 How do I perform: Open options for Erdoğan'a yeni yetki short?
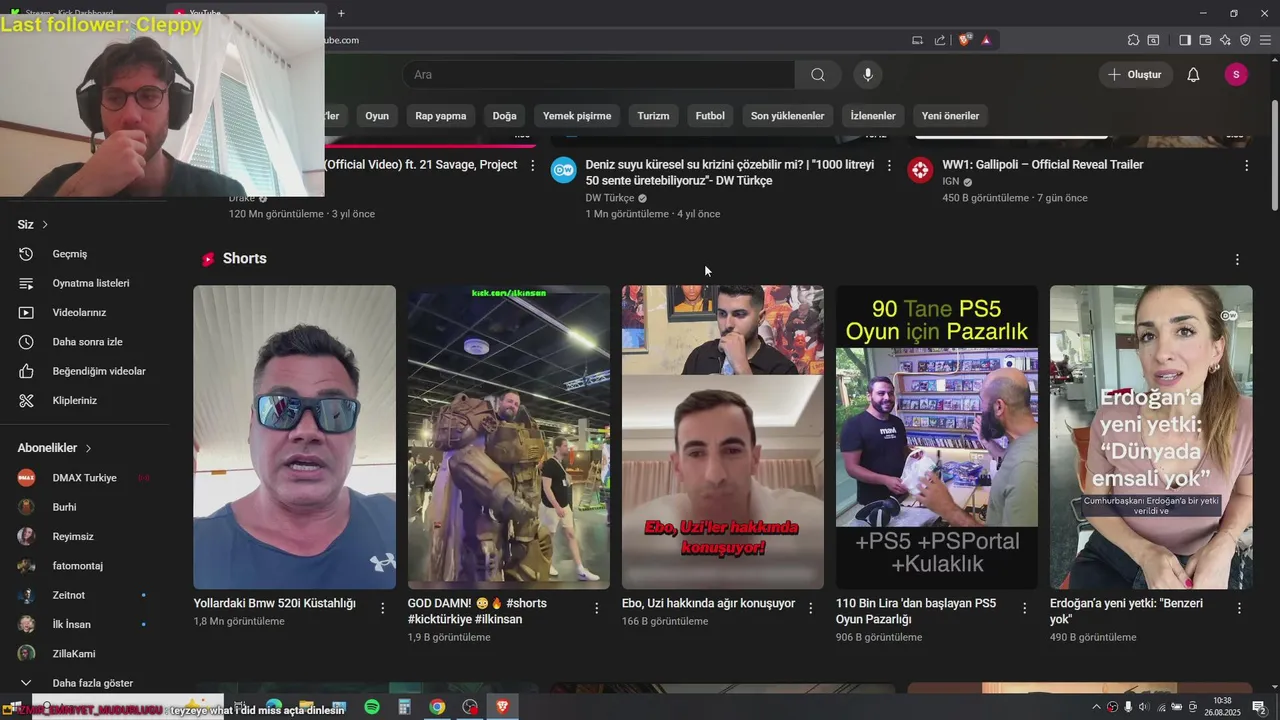1239,608
